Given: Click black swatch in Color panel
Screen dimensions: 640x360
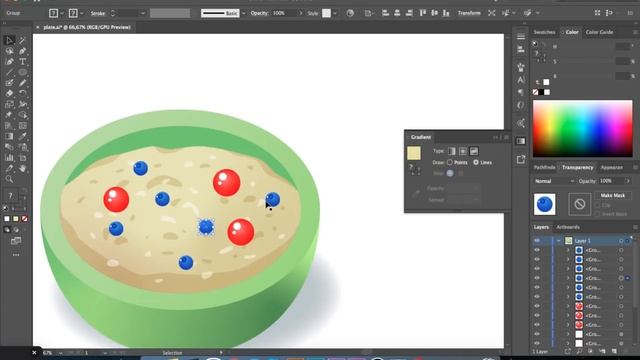Looking at the screenshot, I should (541, 92).
